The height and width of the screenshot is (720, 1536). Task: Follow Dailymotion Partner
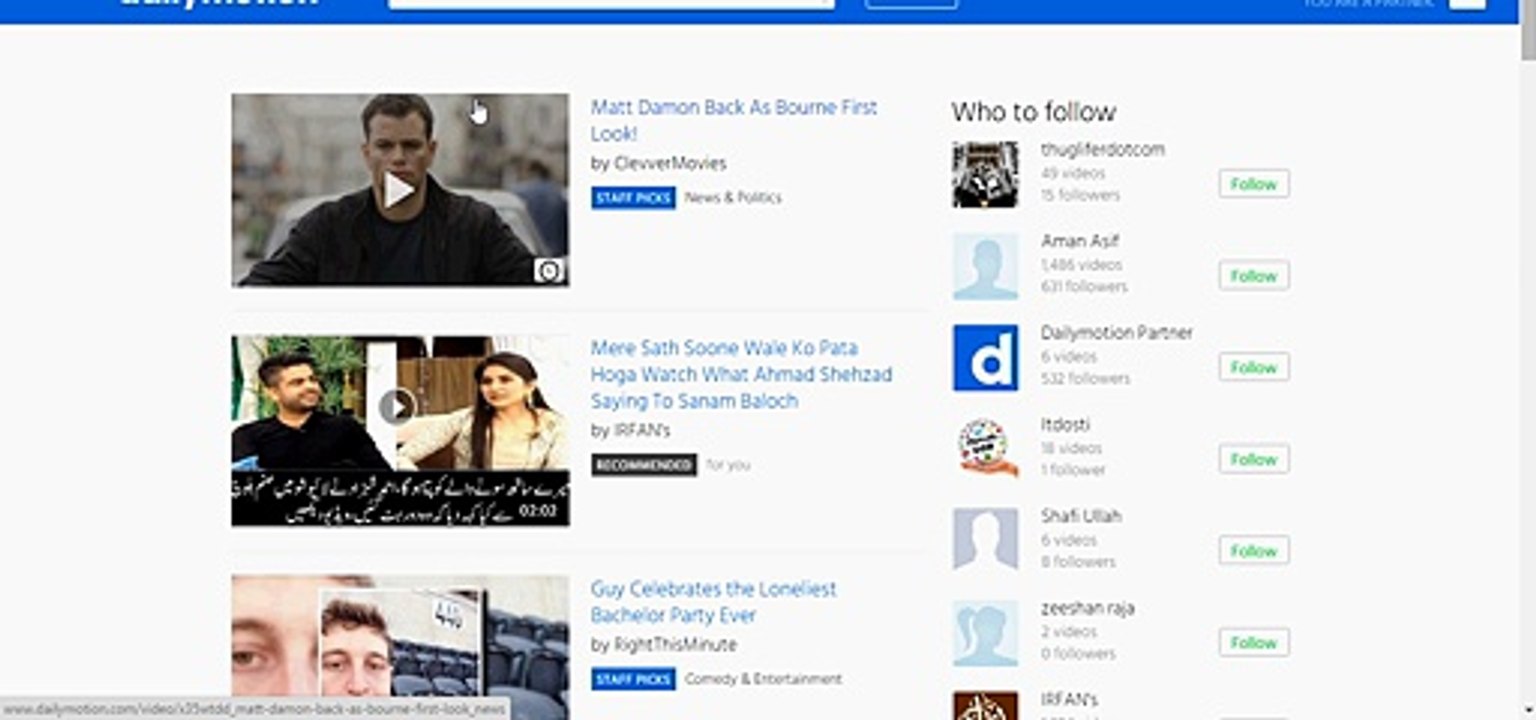1254,367
